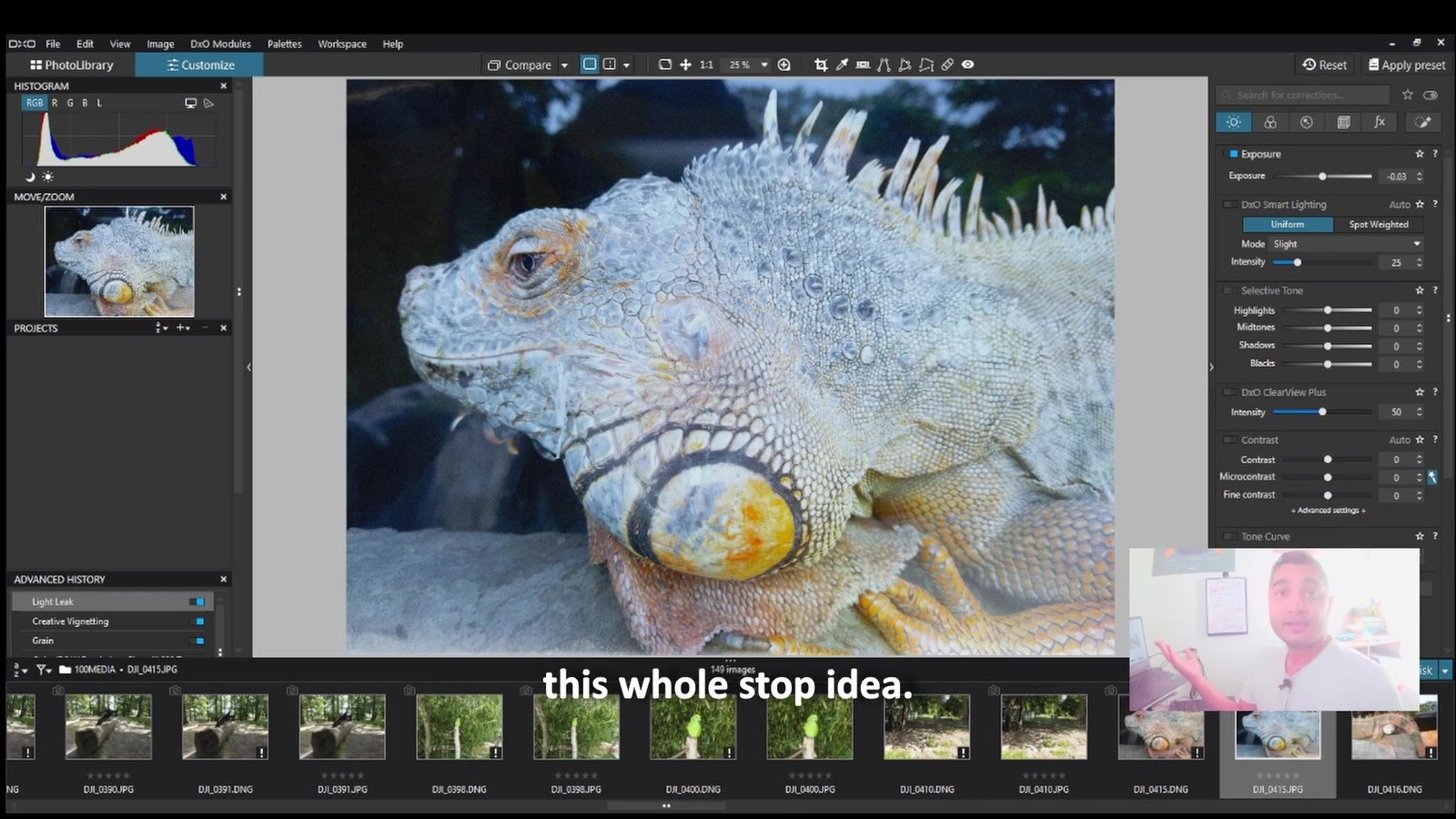The width and height of the screenshot is (1456, 819).
Task: Pick white balance with the eyedropper tool
Action: 842,65
